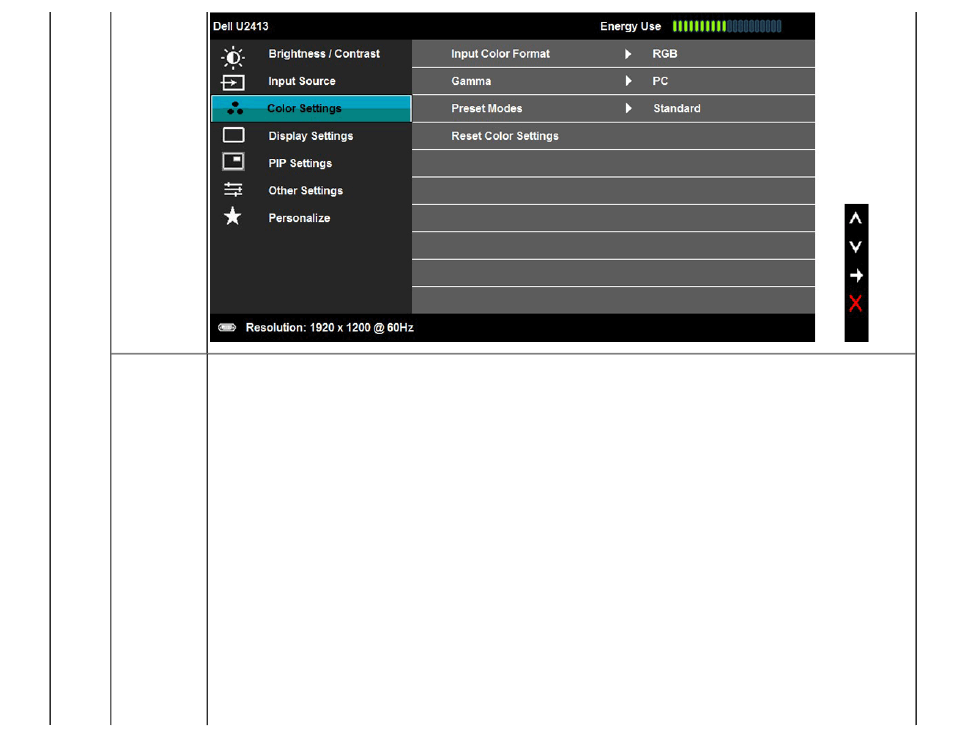Open Brightness / Contrast menu
Screen dimensions: 954x737
point(311,54)
